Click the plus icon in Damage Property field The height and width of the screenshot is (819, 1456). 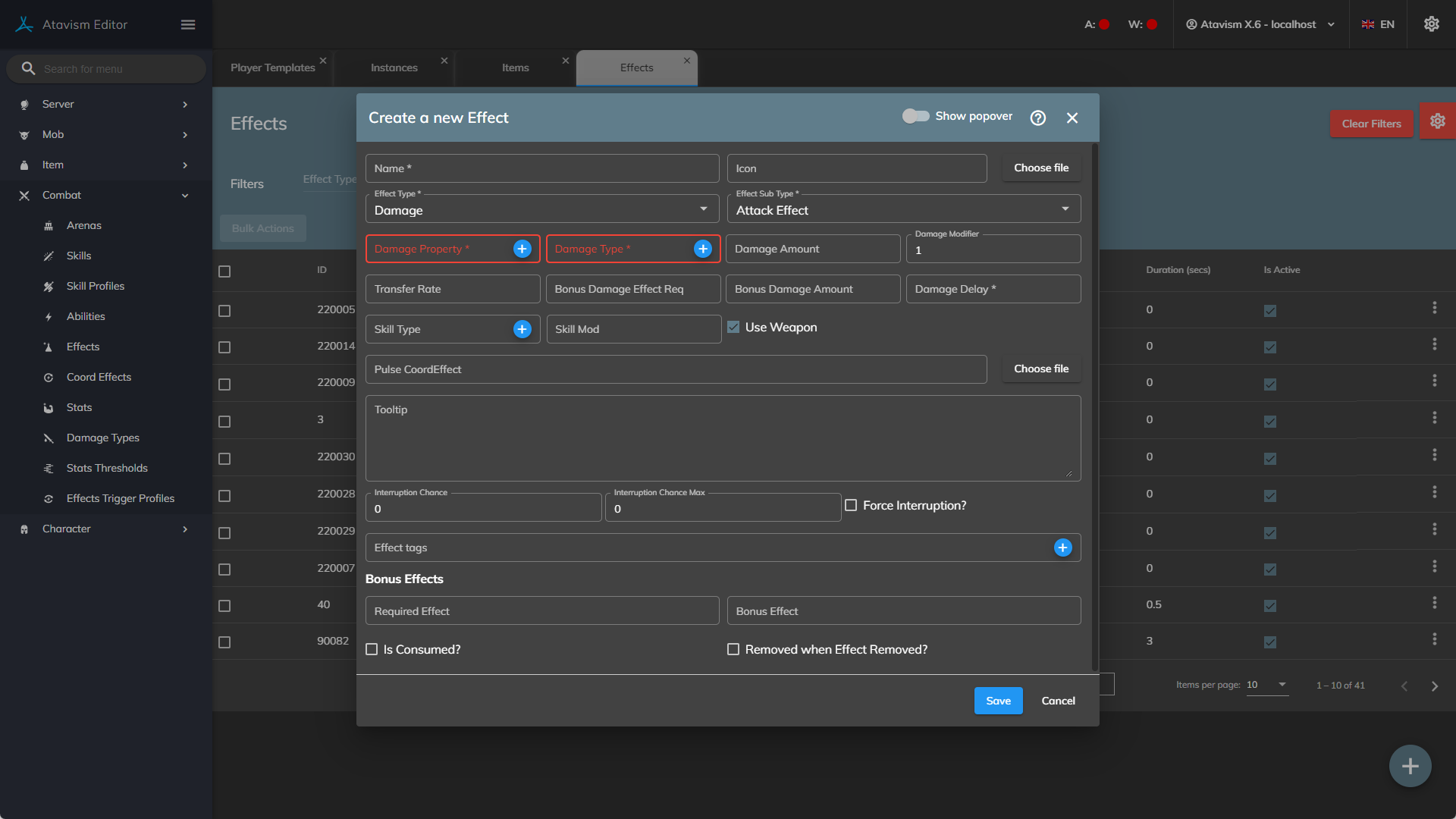[x=522, y=249]
